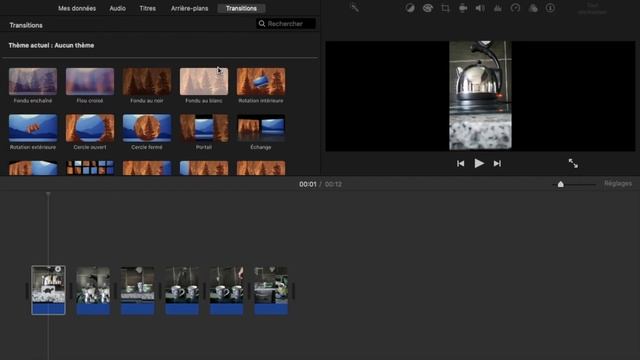The width and height of the screenshot is (640, 360).
Task: Skip to the next clip
Action: coord(497,163)
